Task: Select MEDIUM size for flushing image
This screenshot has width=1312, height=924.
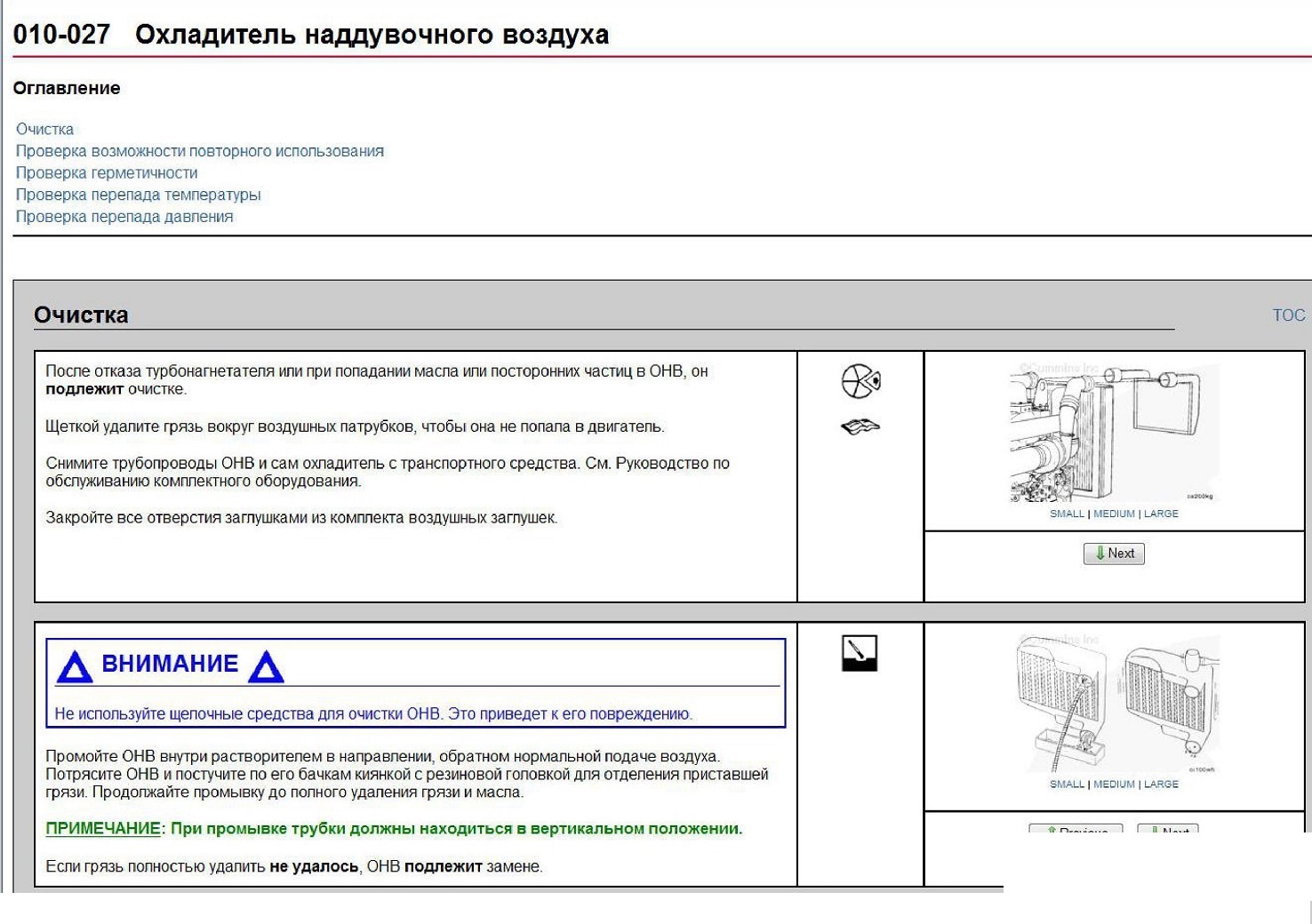Action: pos(1114,785)
